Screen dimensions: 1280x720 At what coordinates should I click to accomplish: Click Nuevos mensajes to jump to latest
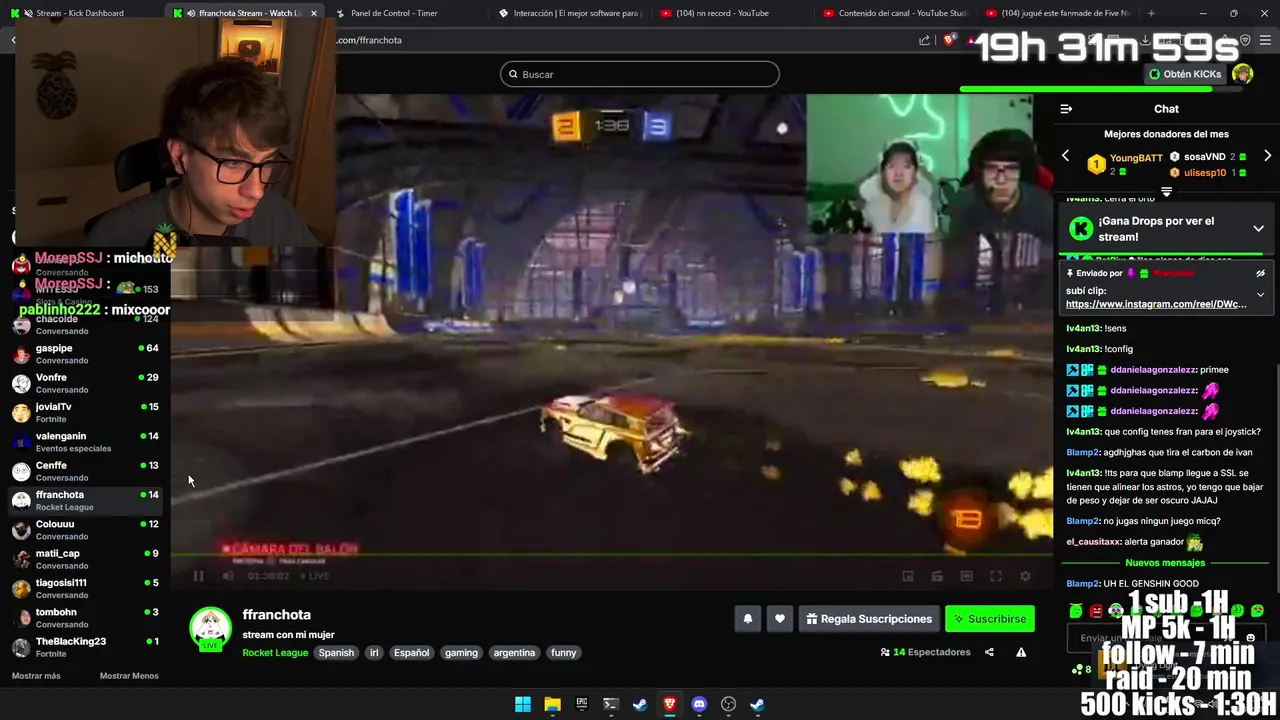(x=1165, y=563)
